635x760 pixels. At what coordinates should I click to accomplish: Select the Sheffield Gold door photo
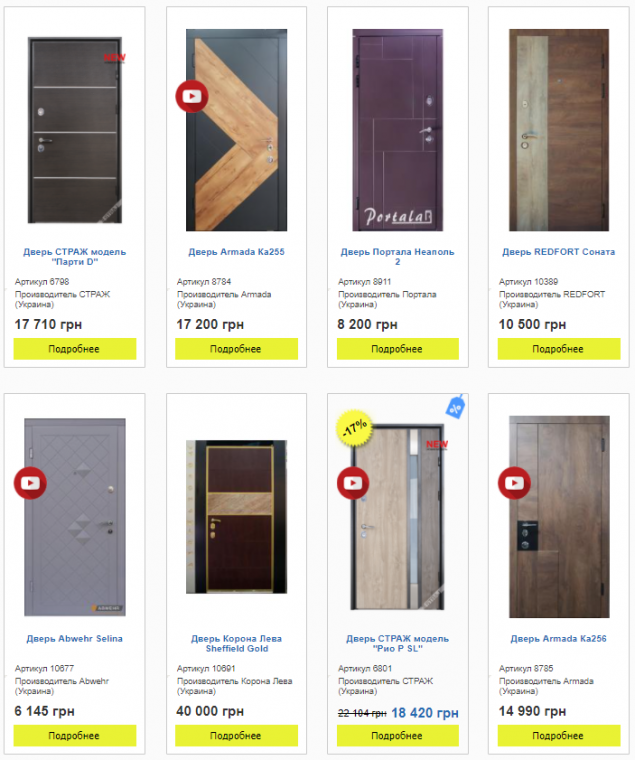(237, 517)
